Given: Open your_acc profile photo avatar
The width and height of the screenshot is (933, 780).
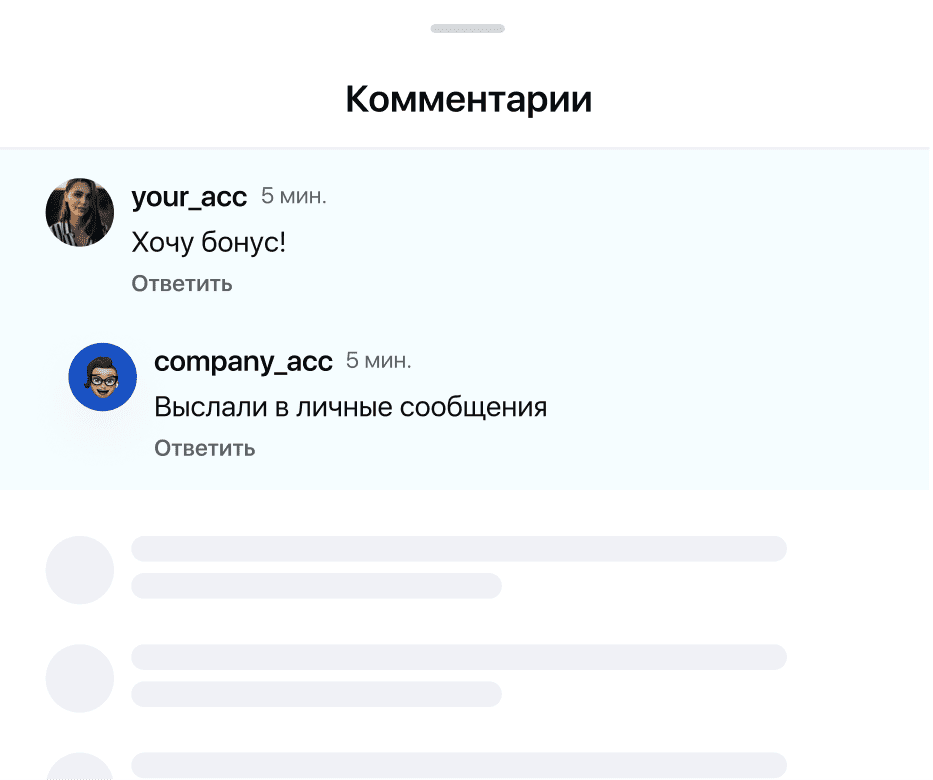Looking at the screenshot, I should click(x=80, y=212).
